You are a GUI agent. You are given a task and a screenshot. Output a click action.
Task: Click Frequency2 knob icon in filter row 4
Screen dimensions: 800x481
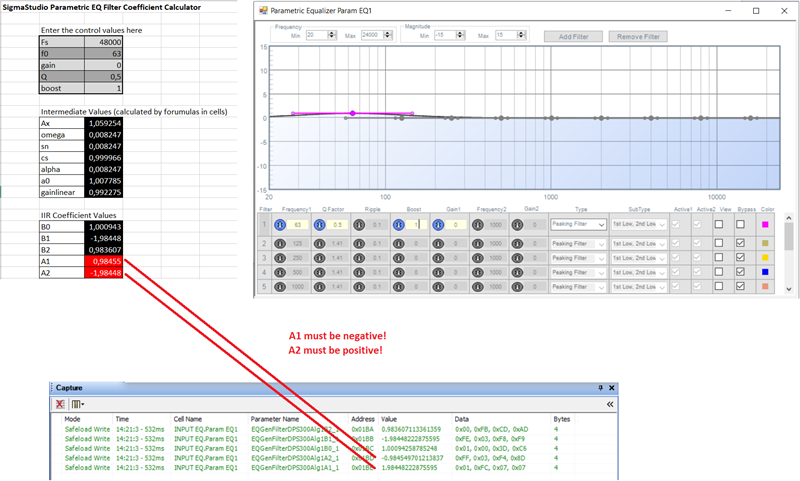pos(478,272)
